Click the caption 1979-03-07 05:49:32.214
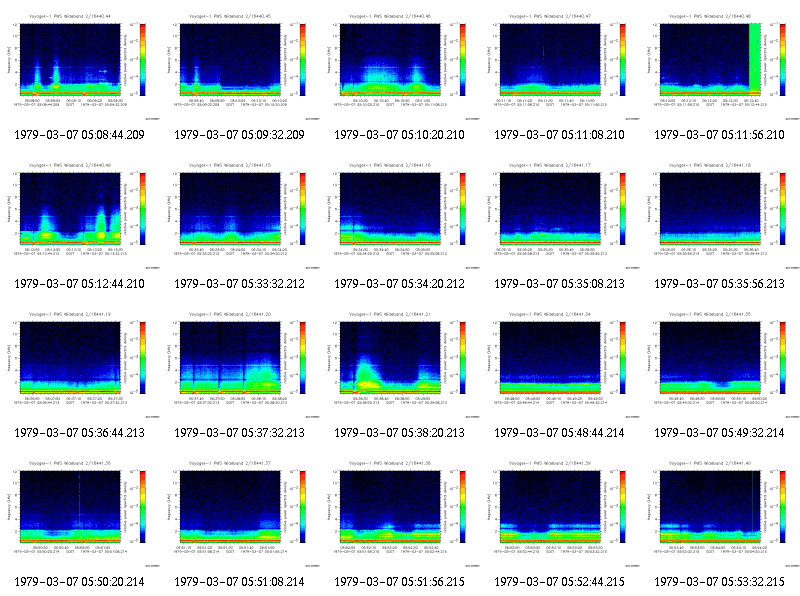This screenshot has height=596, width=800. (x=719, y=433)
